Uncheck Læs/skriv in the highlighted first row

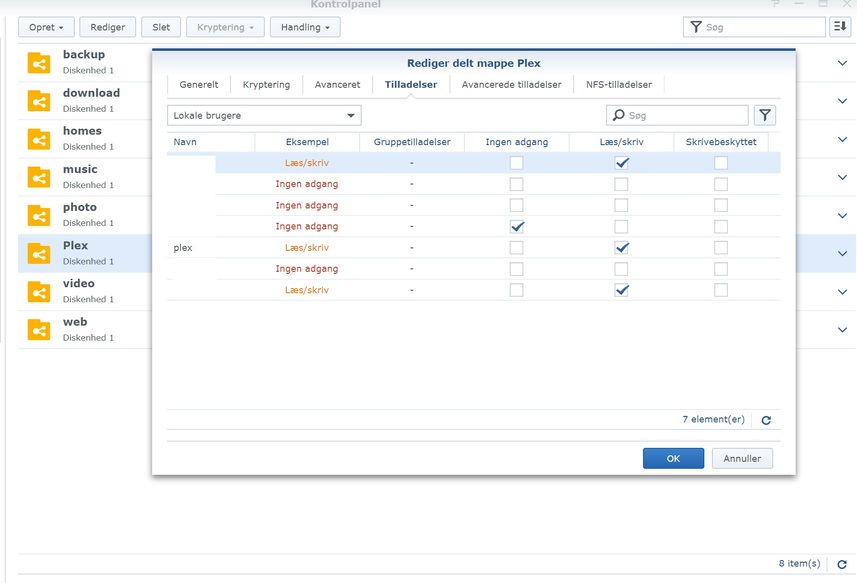(x=621, y=163)
